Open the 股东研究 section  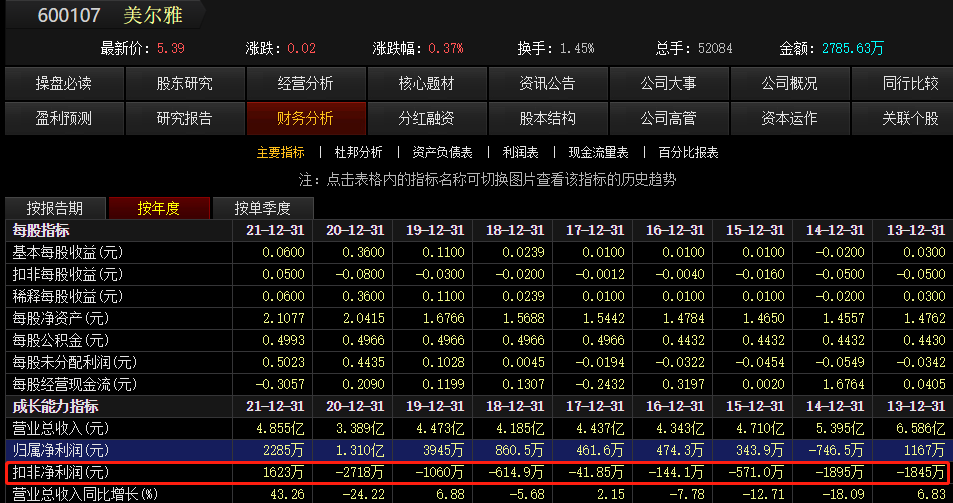point(185,83)
